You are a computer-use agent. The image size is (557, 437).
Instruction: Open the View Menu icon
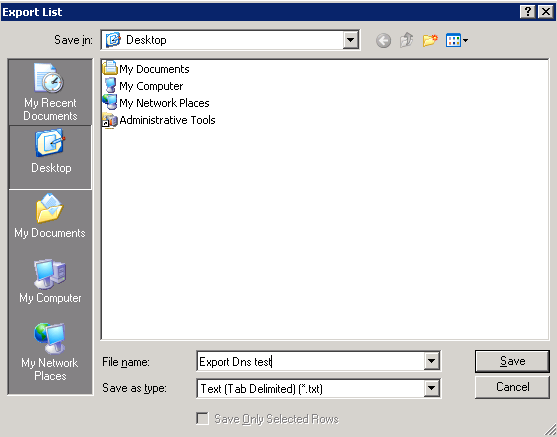click(457, 40)
